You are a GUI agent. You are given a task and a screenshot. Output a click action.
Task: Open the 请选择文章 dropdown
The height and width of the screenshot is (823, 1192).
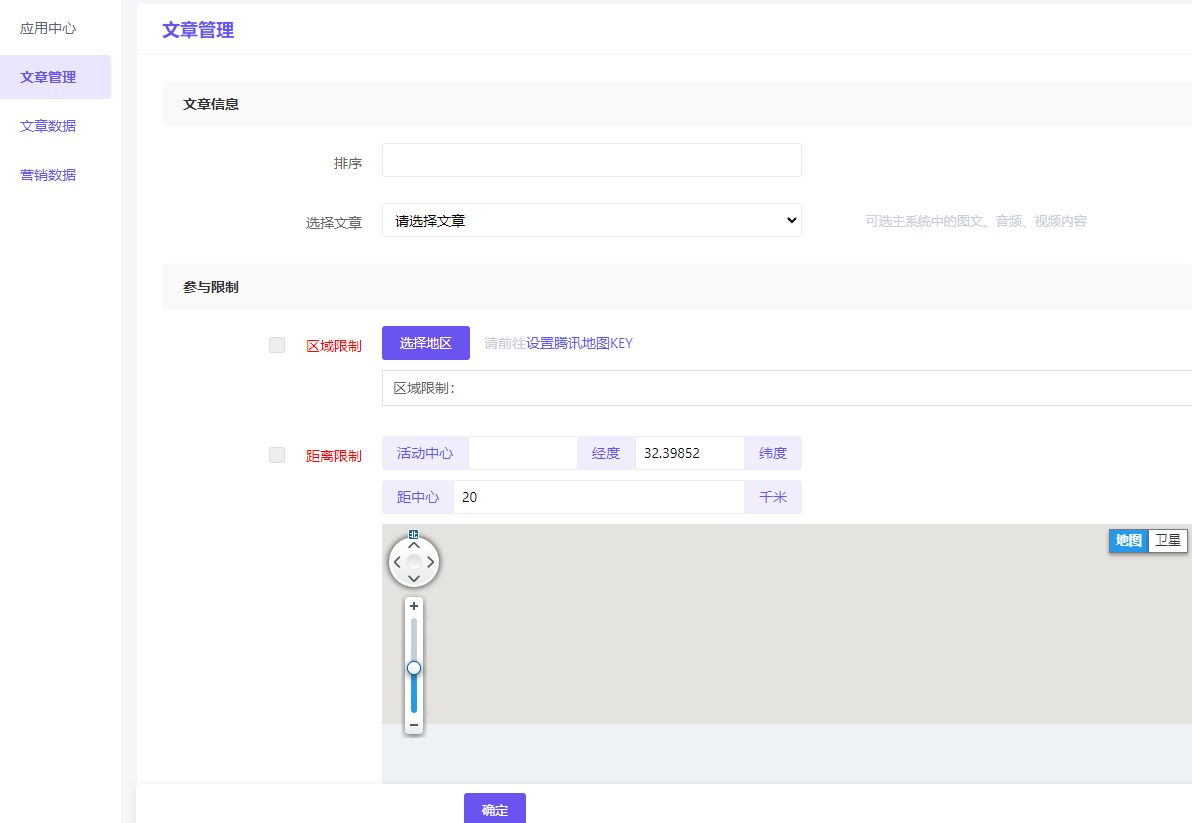pyautogui.click(x=591, y=220)
